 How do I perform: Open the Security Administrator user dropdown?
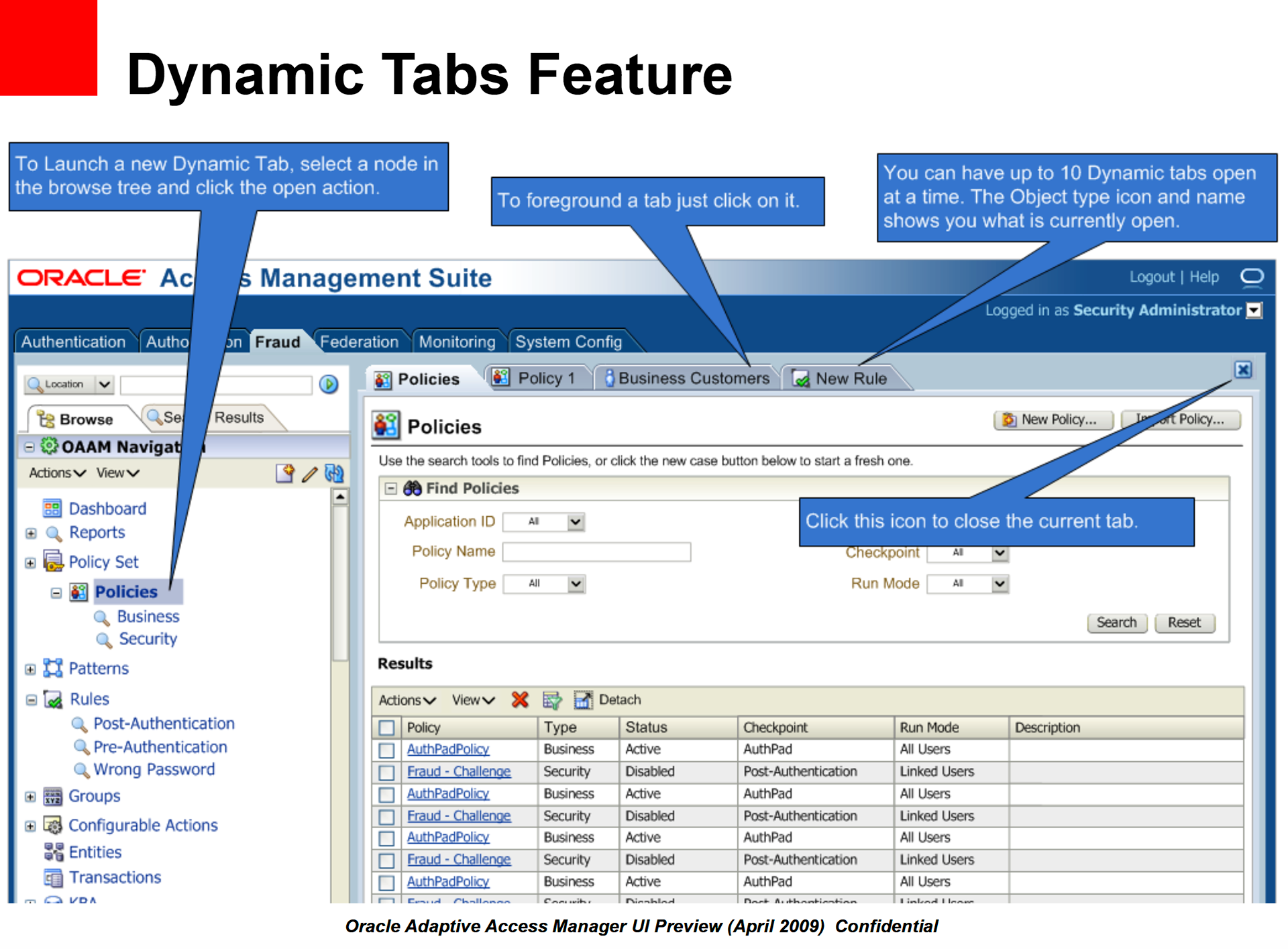tap(1254, 310)
